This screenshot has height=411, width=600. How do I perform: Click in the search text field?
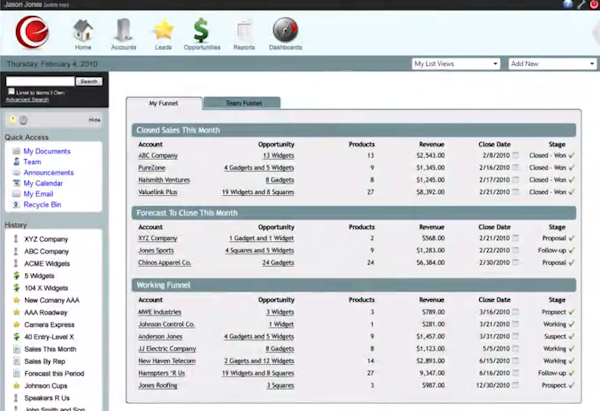click(x=40, y=81)
